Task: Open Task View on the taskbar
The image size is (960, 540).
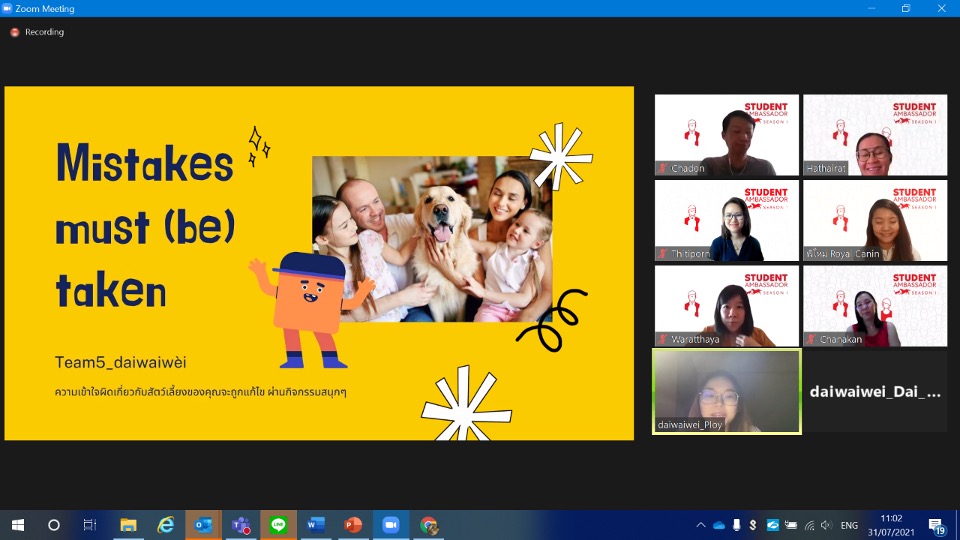Action: [x=90, y=525]
